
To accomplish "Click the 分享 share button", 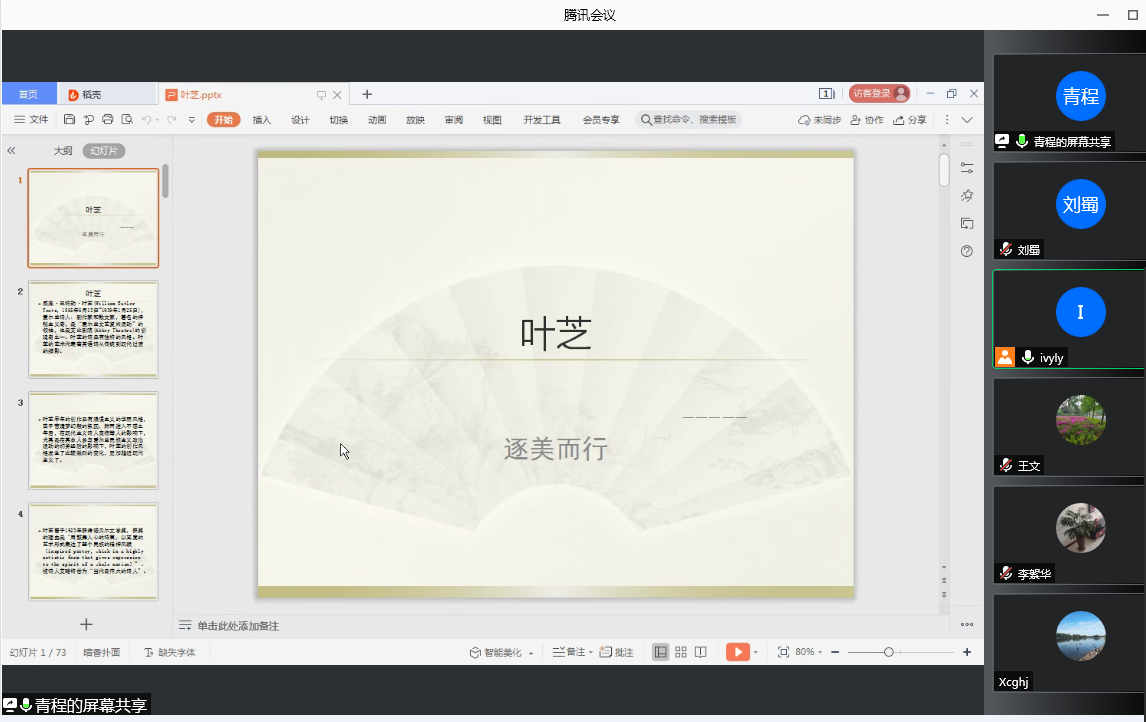I will [910, 120].
